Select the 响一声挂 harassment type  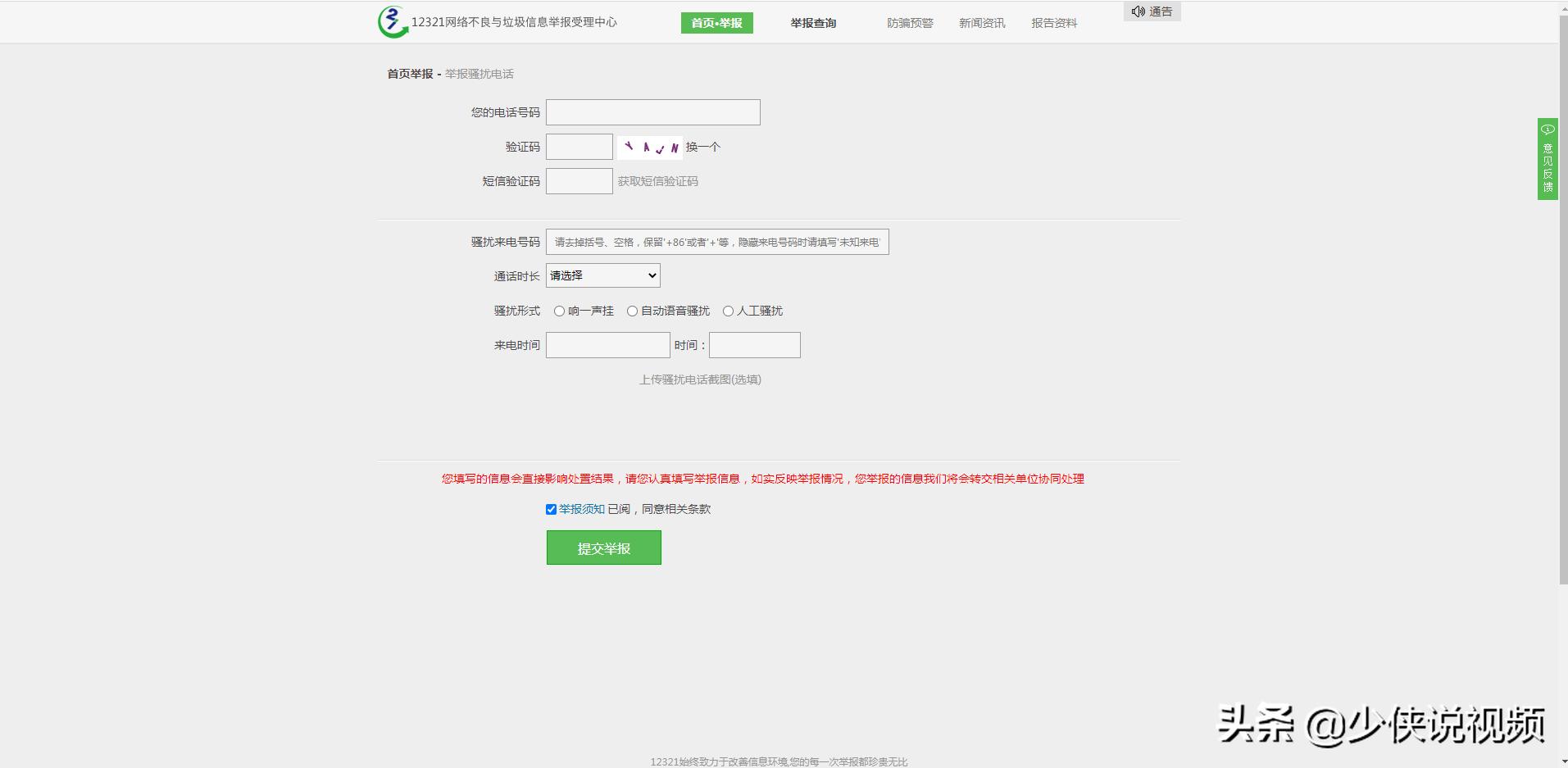pyautogui.click(x=560, y=311)
